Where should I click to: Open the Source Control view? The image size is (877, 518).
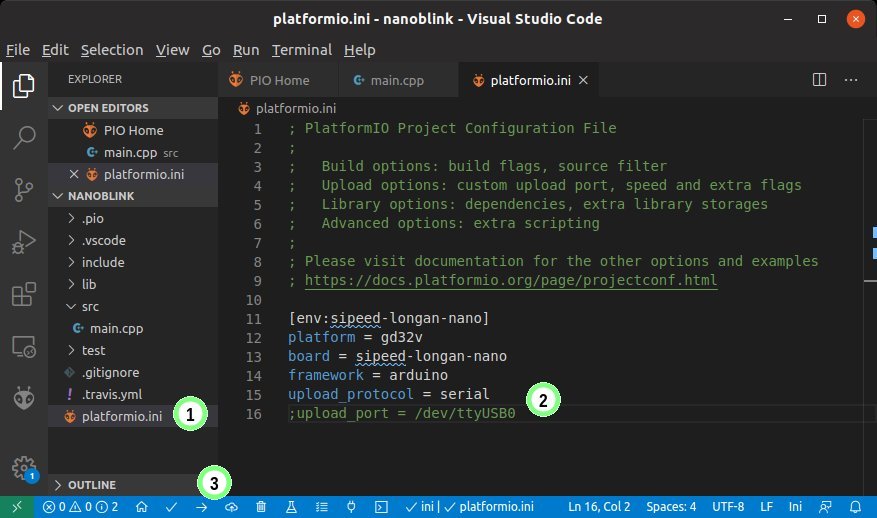[23, 190]
